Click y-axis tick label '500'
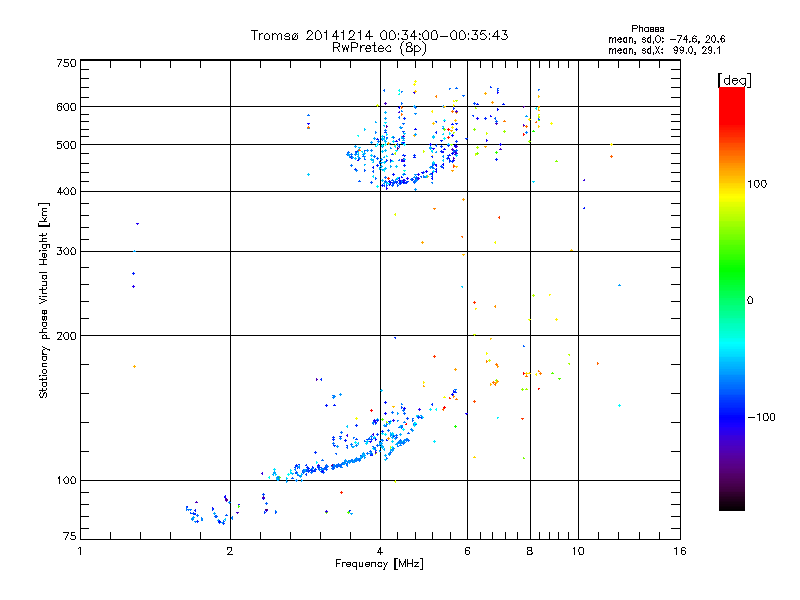Screen dimensions: 800x600 point(66,145)
